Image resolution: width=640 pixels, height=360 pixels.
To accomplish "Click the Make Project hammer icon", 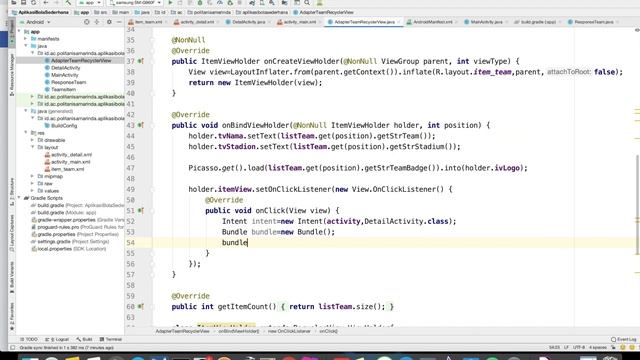I will coord(68,3).
